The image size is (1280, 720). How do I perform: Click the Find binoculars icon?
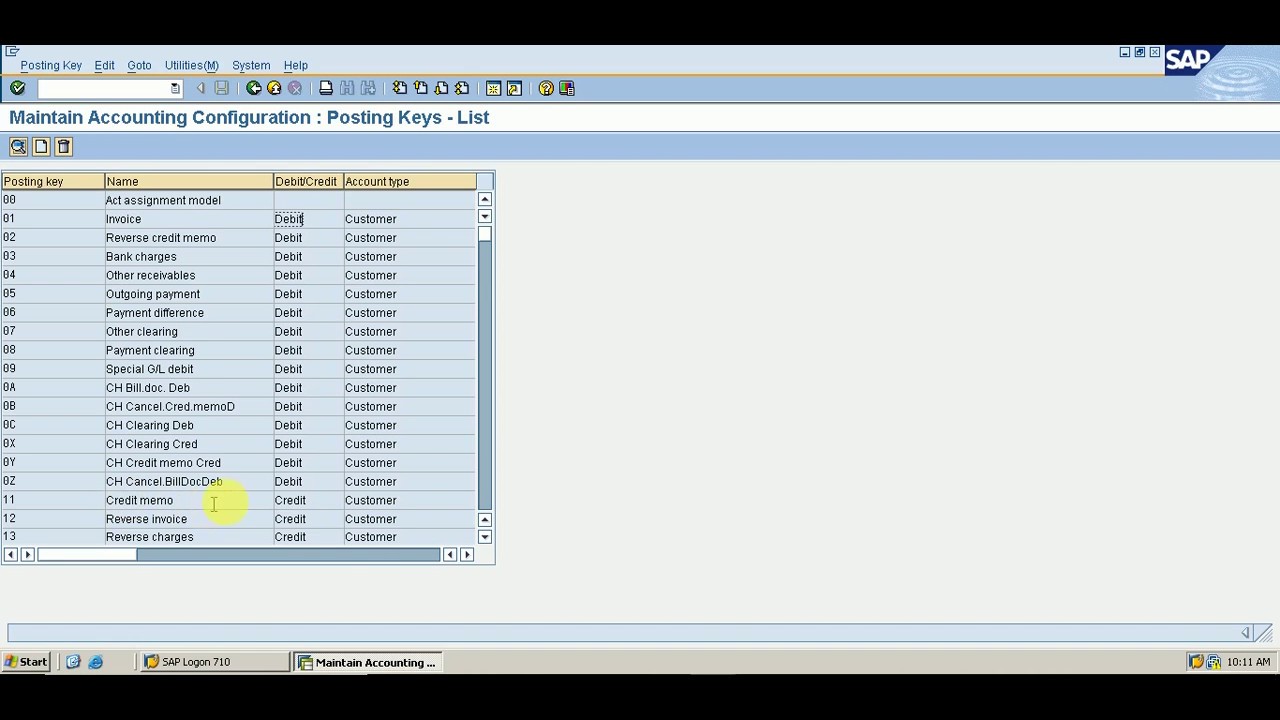click(347, 88)
